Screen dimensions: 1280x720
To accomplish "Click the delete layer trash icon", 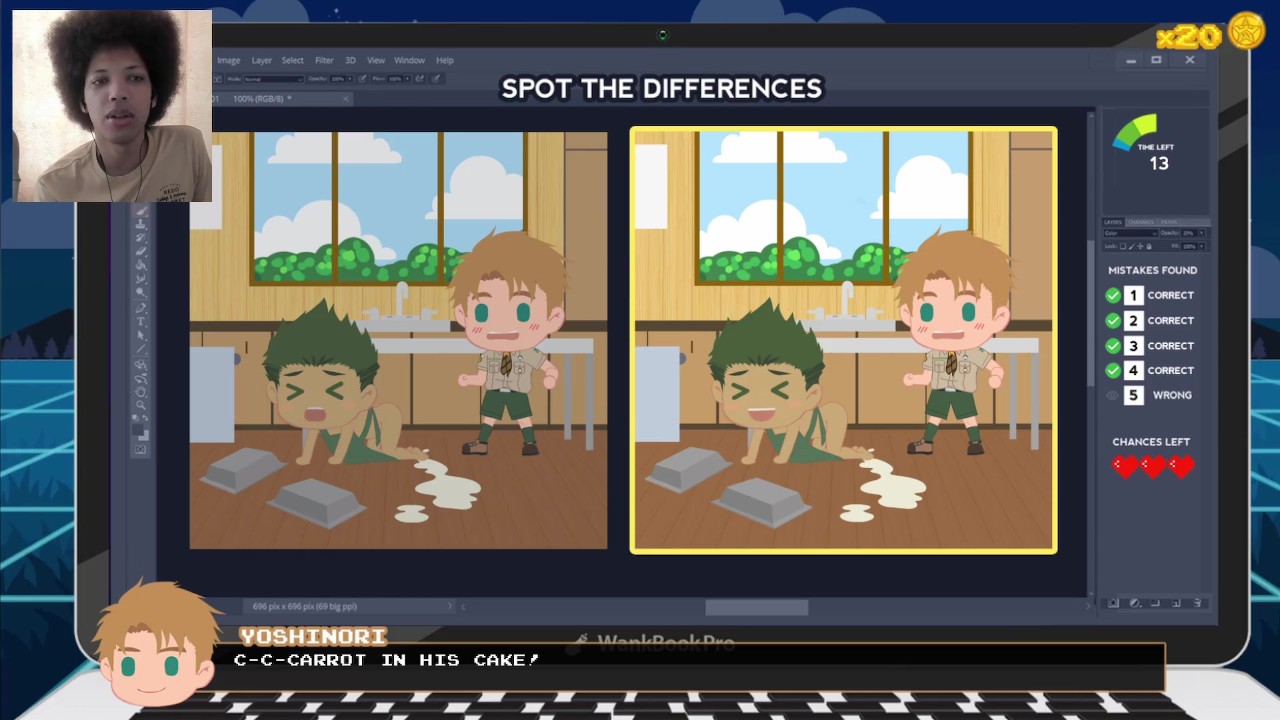I will [x=1197, y=603].
